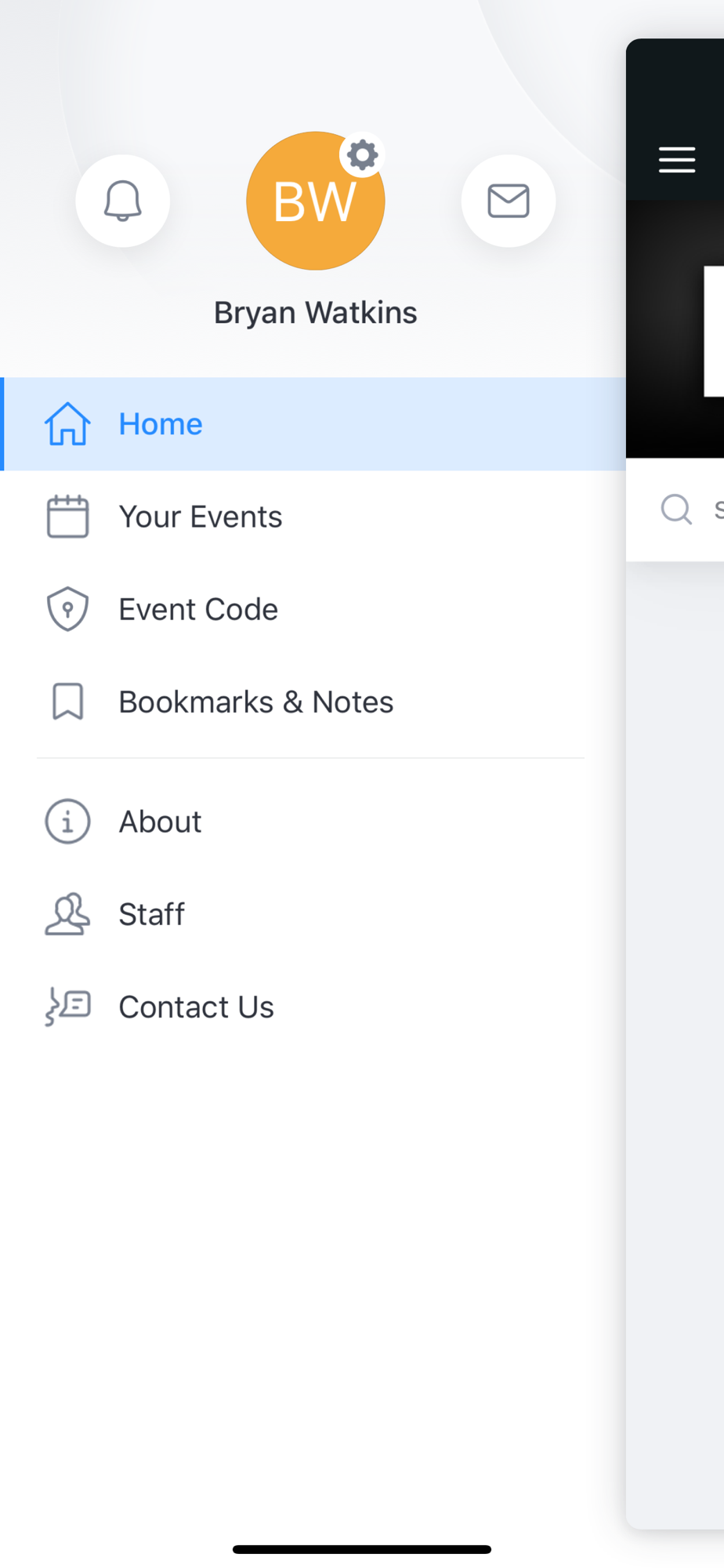
Task: View the Staff section
Action: (x=313, y=914)
